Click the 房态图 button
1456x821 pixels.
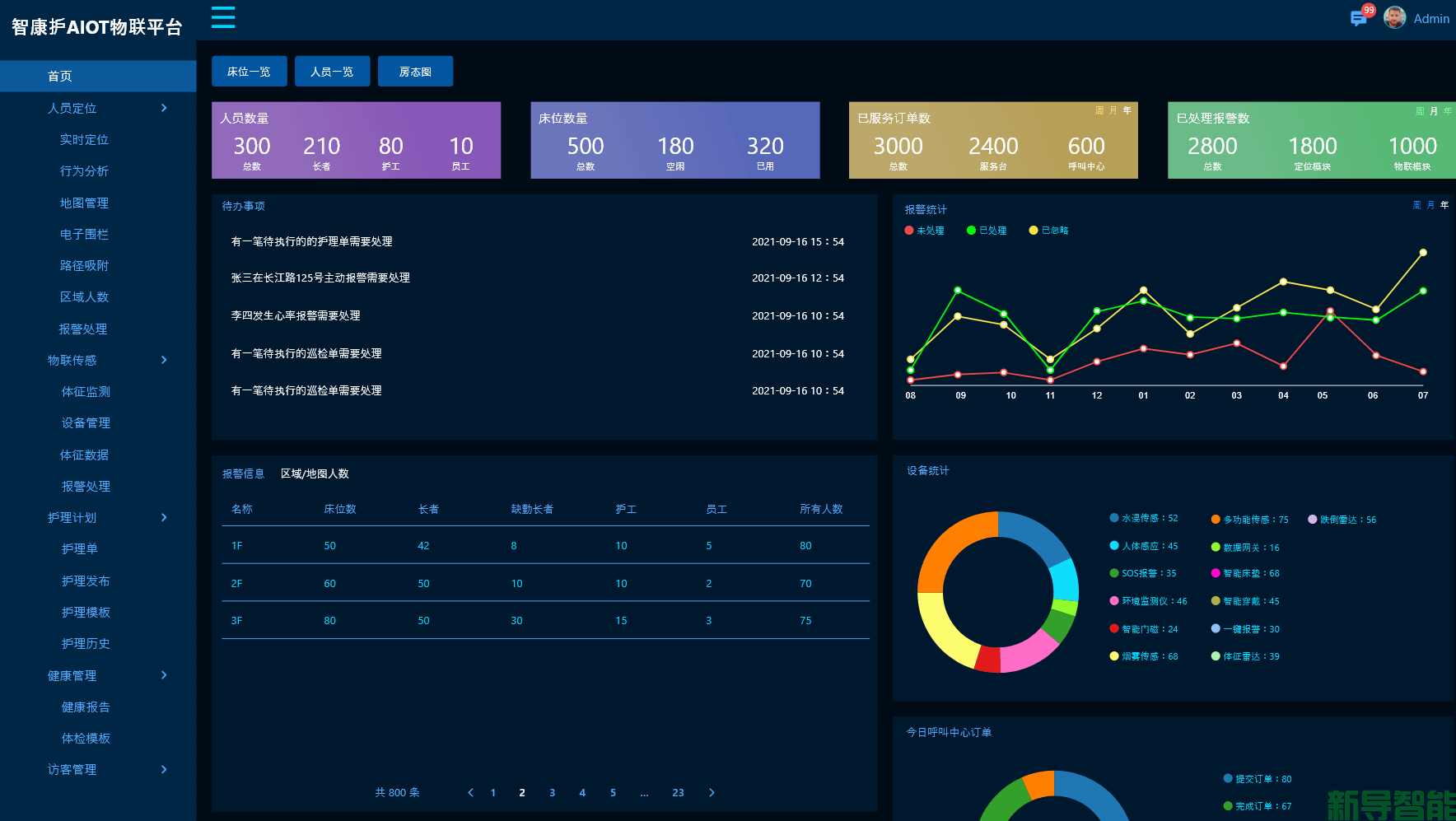click(x=415, y=72)
